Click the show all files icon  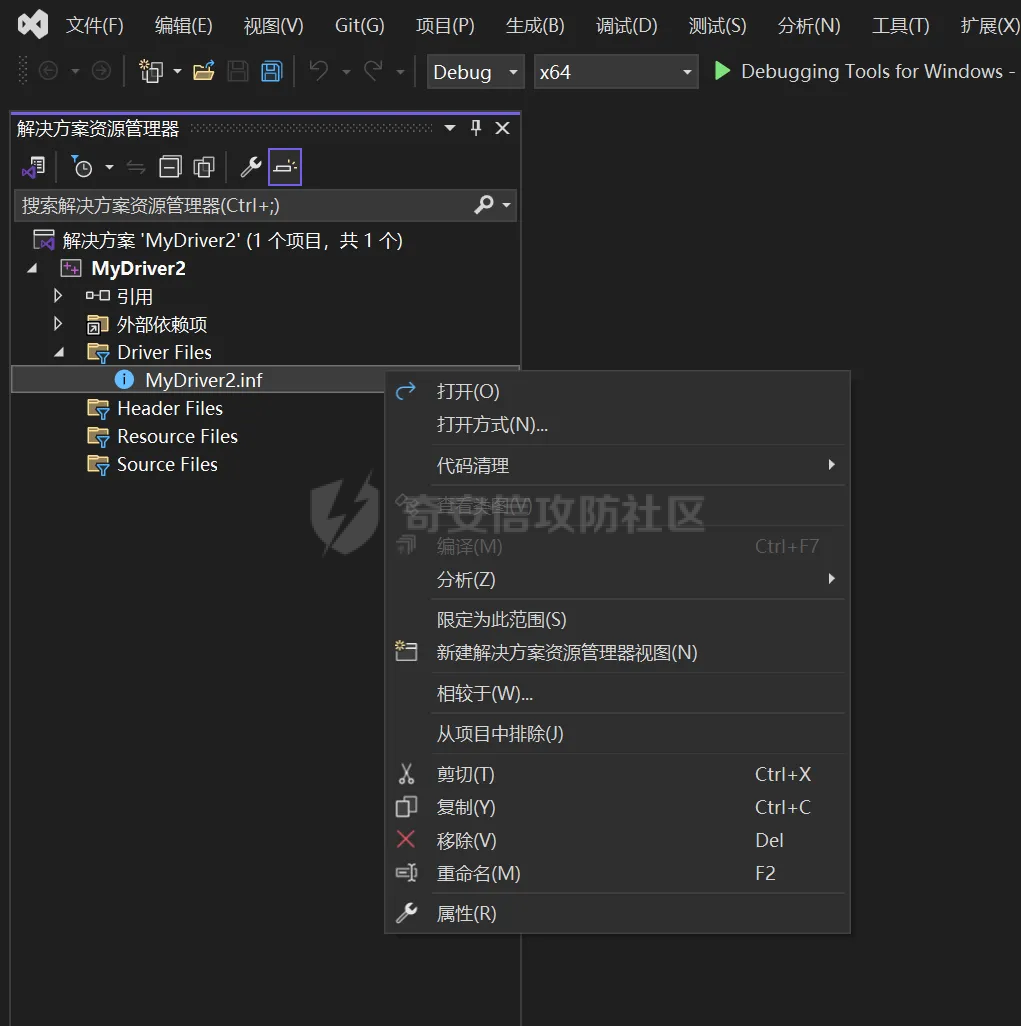point(204,168)
